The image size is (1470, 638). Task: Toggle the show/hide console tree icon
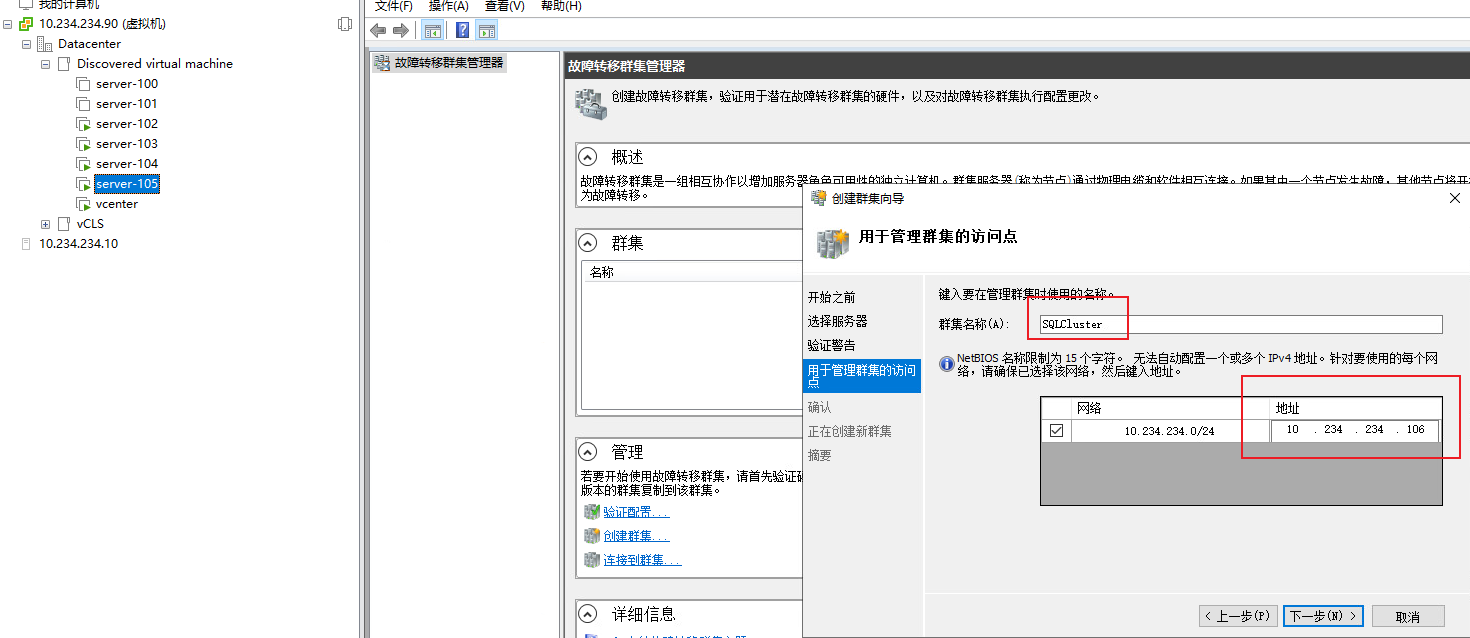click(x=432, y=30)
